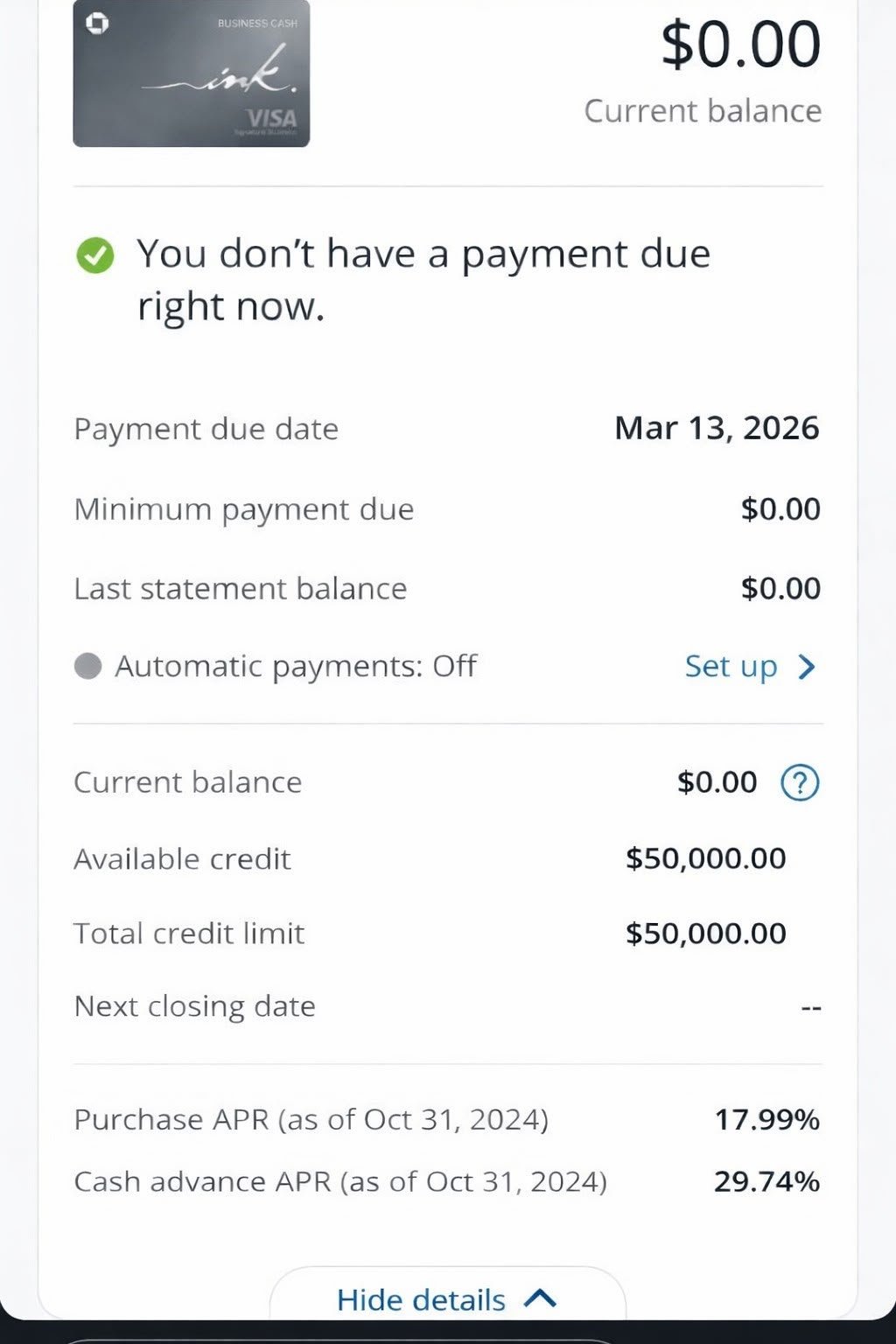Open the current balance help question mark
This screenshot has height=1344, width=896.
[x=800, y=782]
